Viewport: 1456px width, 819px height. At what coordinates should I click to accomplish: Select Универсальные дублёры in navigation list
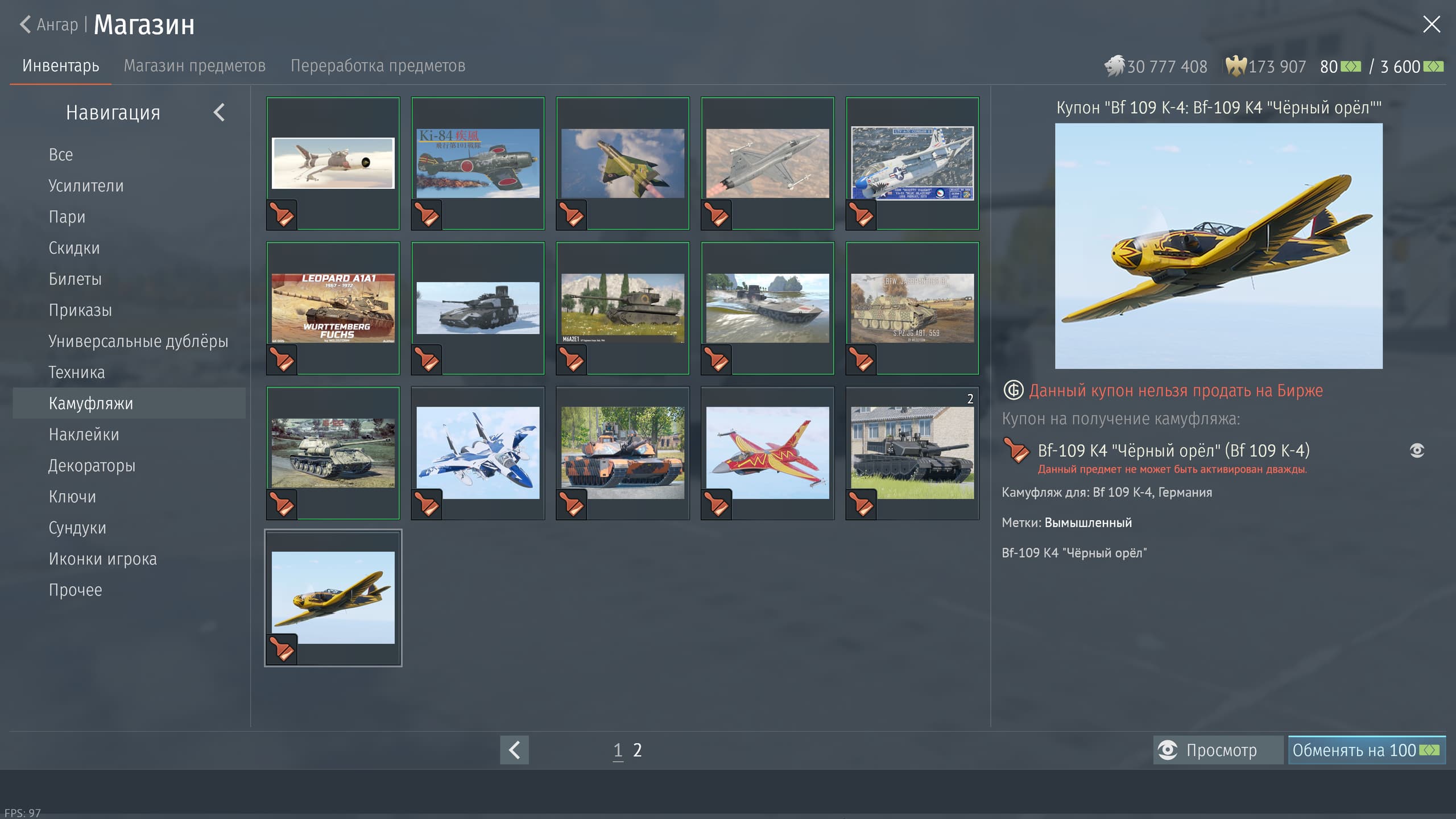(138, 341)
